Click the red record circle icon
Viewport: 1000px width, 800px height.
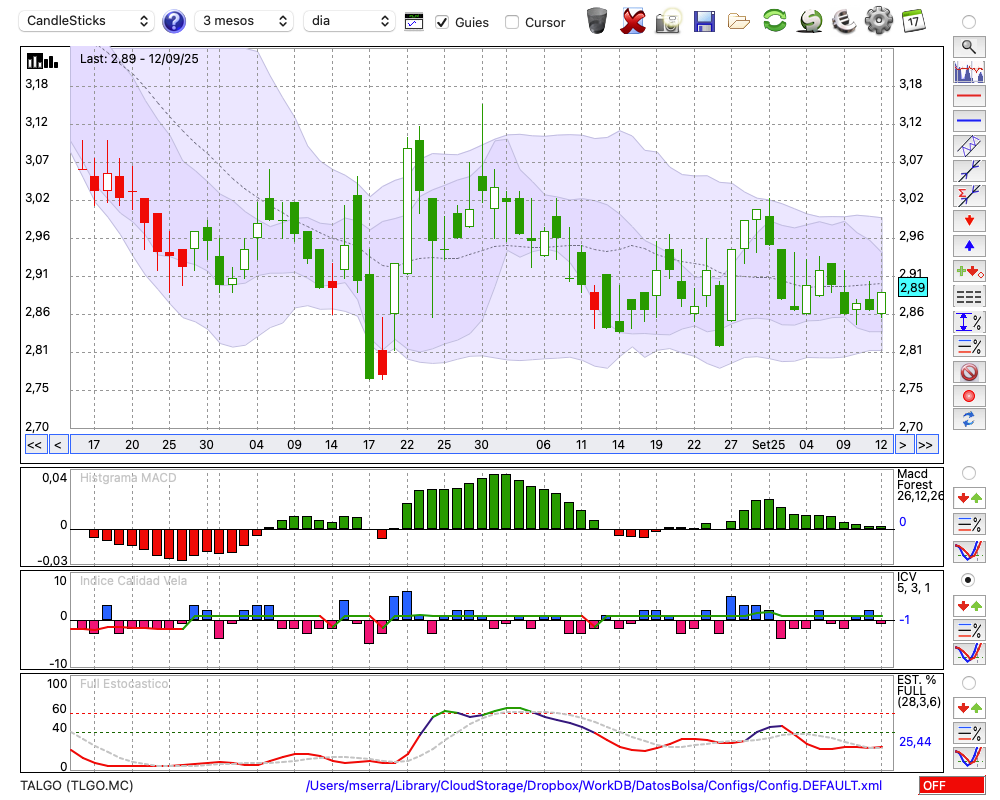pyautogui.click(x=969, y=396)
